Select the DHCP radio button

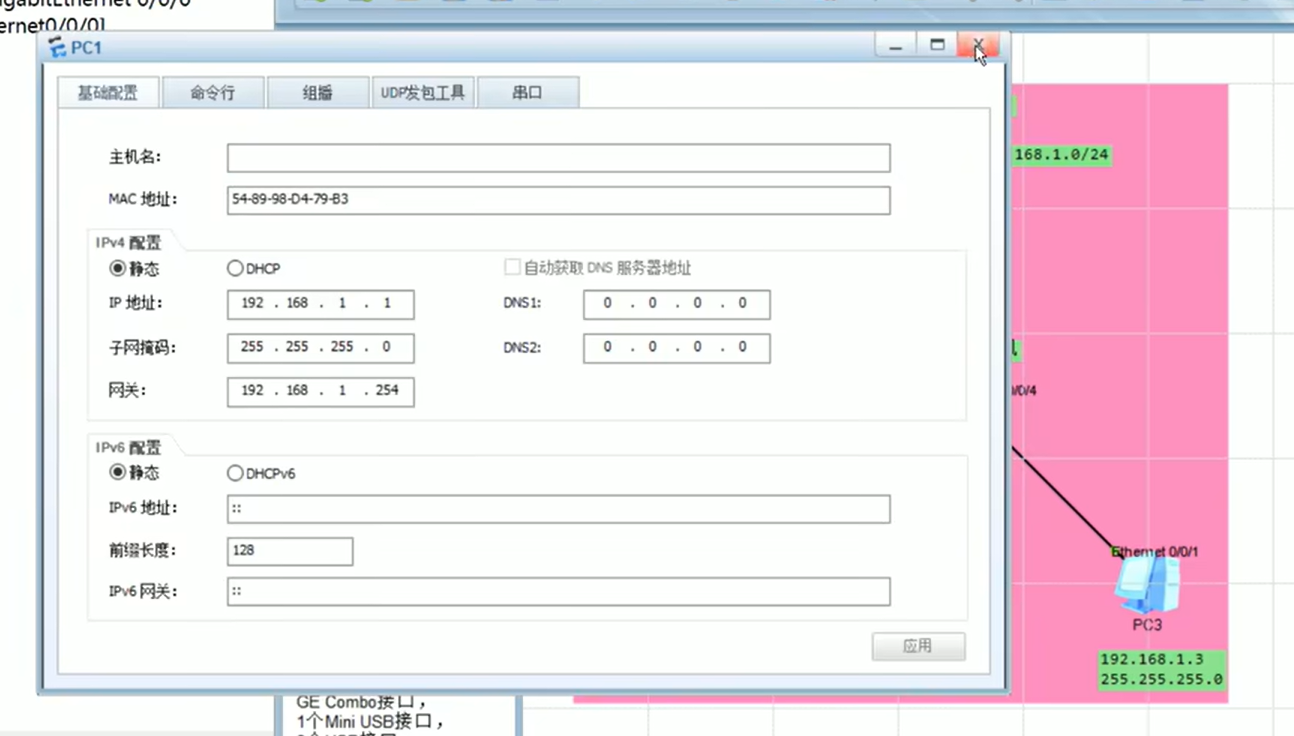(235, 268)
